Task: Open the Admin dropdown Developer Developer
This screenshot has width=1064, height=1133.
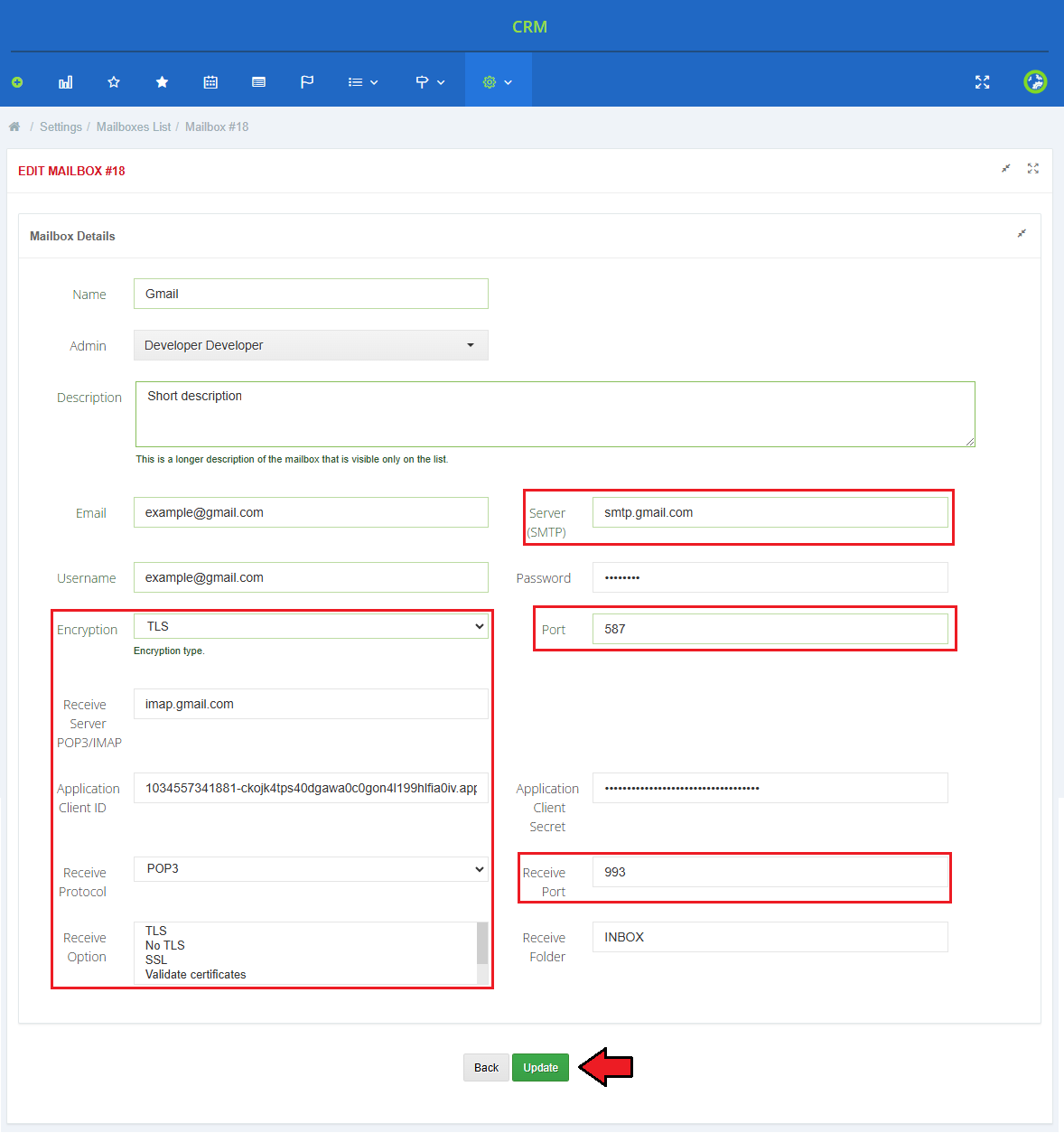Action: (311, 345)
